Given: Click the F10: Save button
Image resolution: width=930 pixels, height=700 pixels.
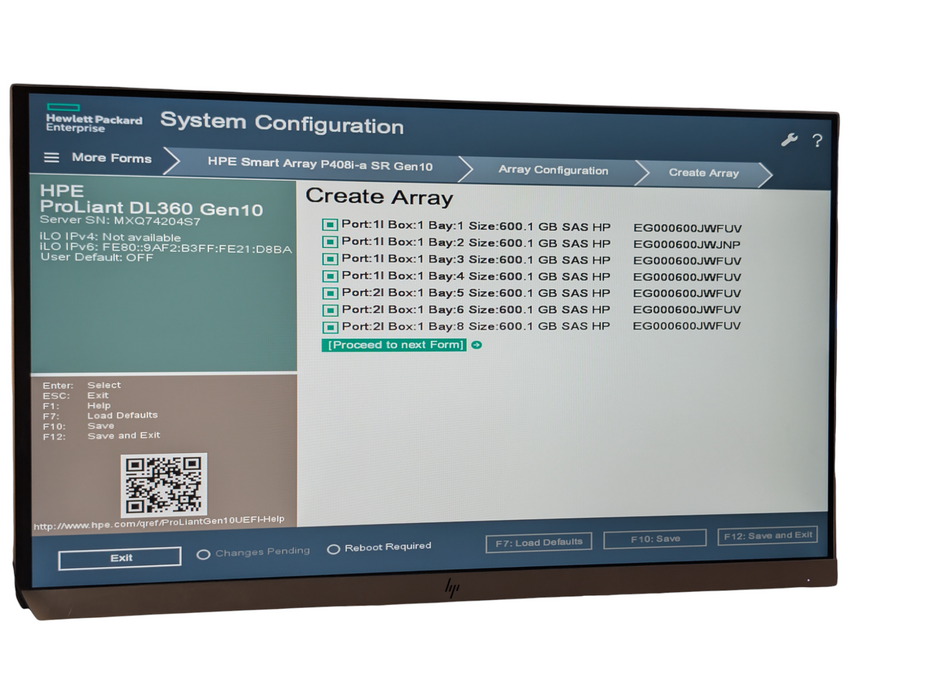Looking at the screenshot, I should click(655, 539).
